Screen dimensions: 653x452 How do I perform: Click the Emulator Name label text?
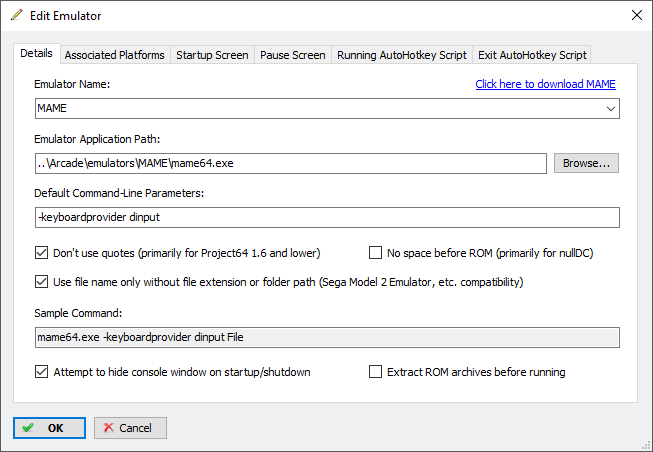pyautogui.click(x=72, y=84)
